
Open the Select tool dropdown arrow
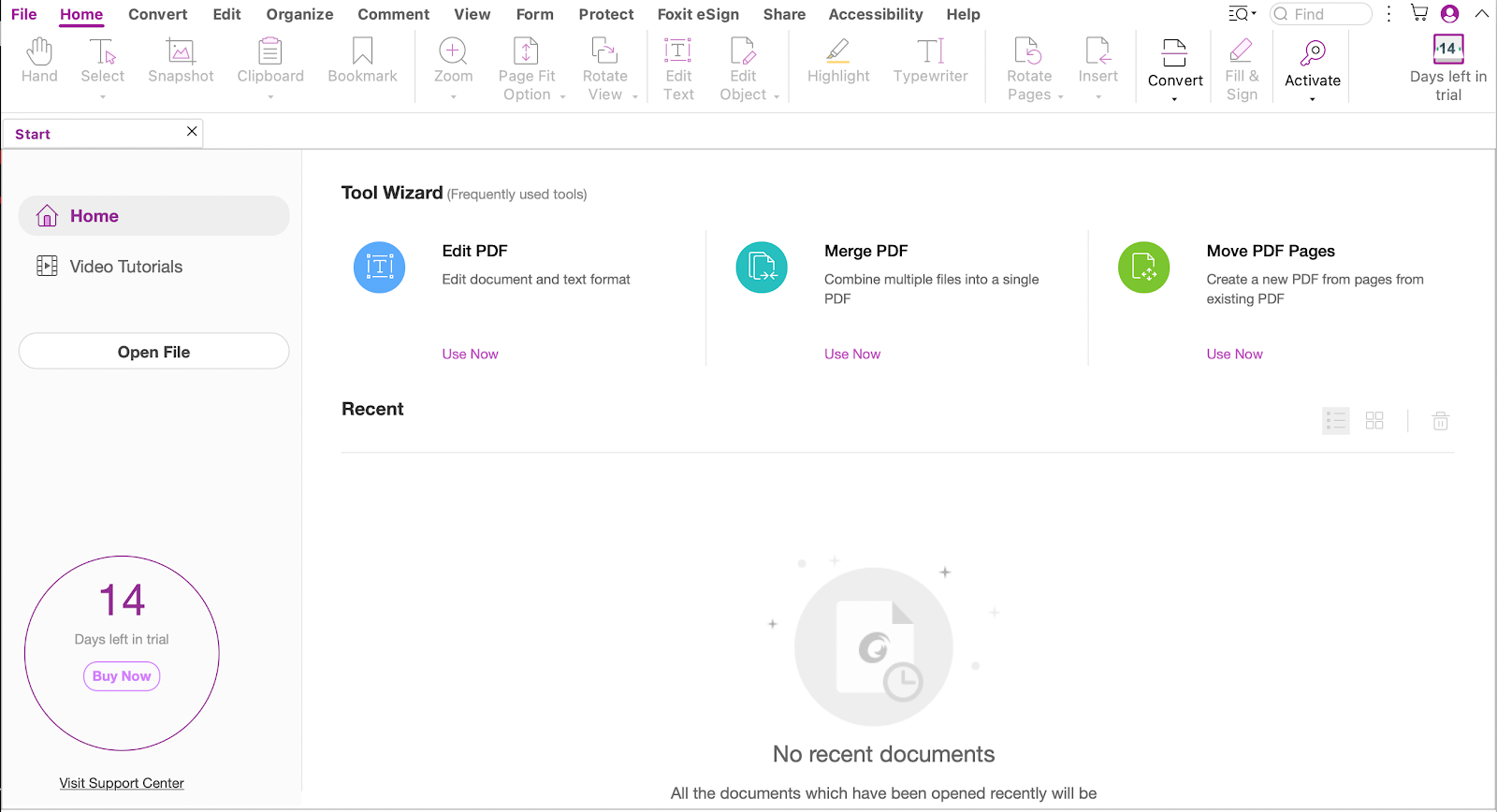103,96
